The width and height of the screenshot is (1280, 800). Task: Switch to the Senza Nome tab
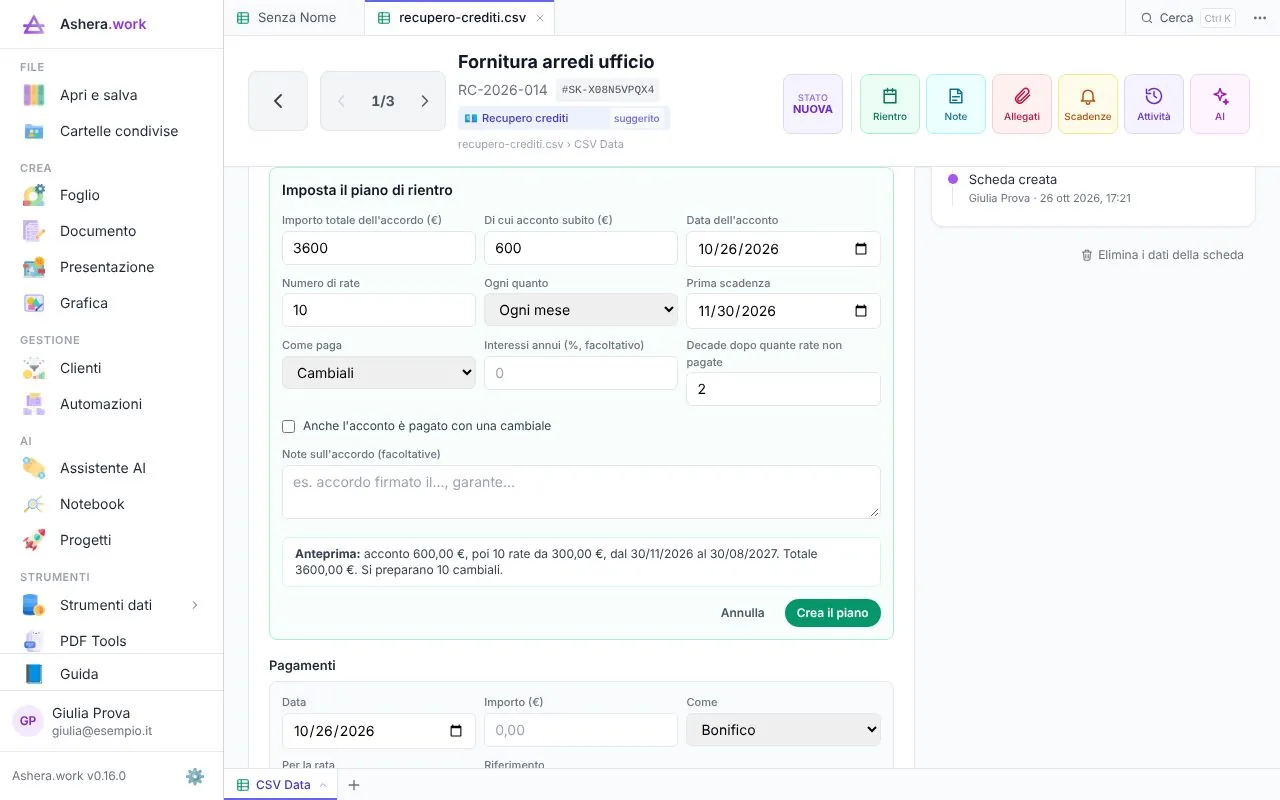(x=294, y=18)
